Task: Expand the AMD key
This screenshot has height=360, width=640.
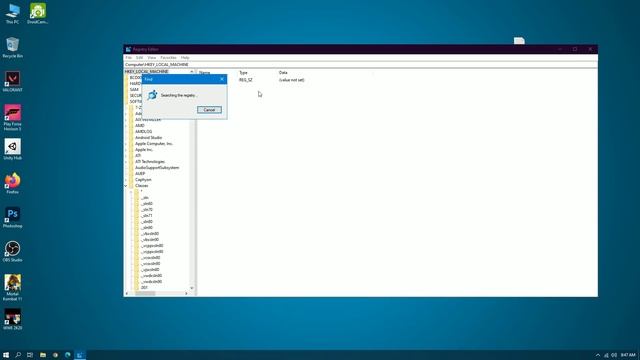Action: click(126, 126)
